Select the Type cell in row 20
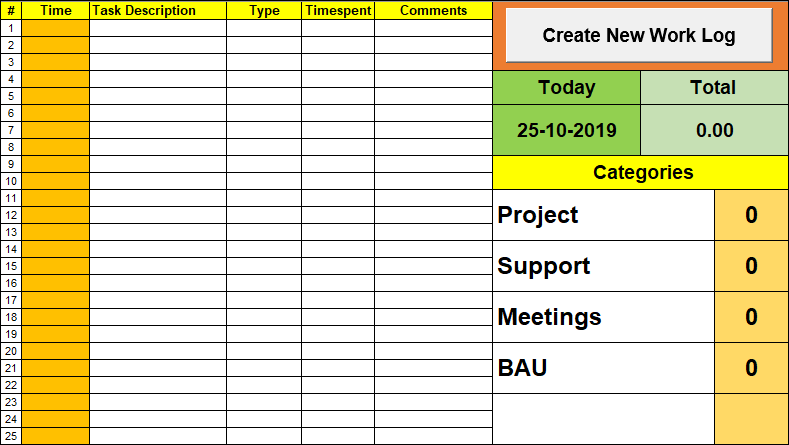The width and height of the screenshot is (789, 445). pos(264,351)
